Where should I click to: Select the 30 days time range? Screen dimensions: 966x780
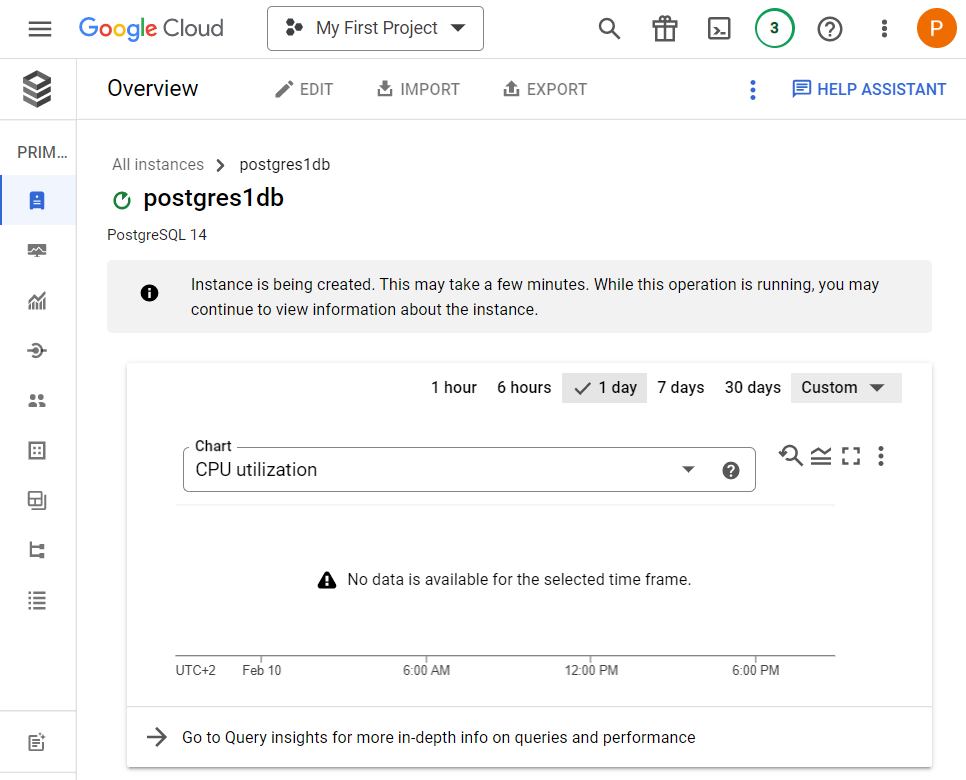pos(753,388)
